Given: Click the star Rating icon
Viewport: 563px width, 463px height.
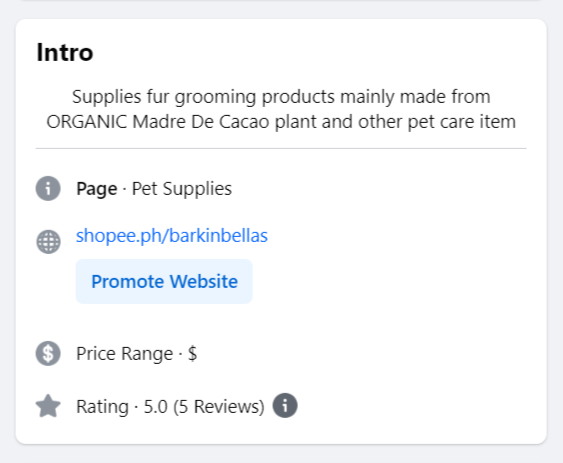Looking at the screenshot, I should point(48,406).
